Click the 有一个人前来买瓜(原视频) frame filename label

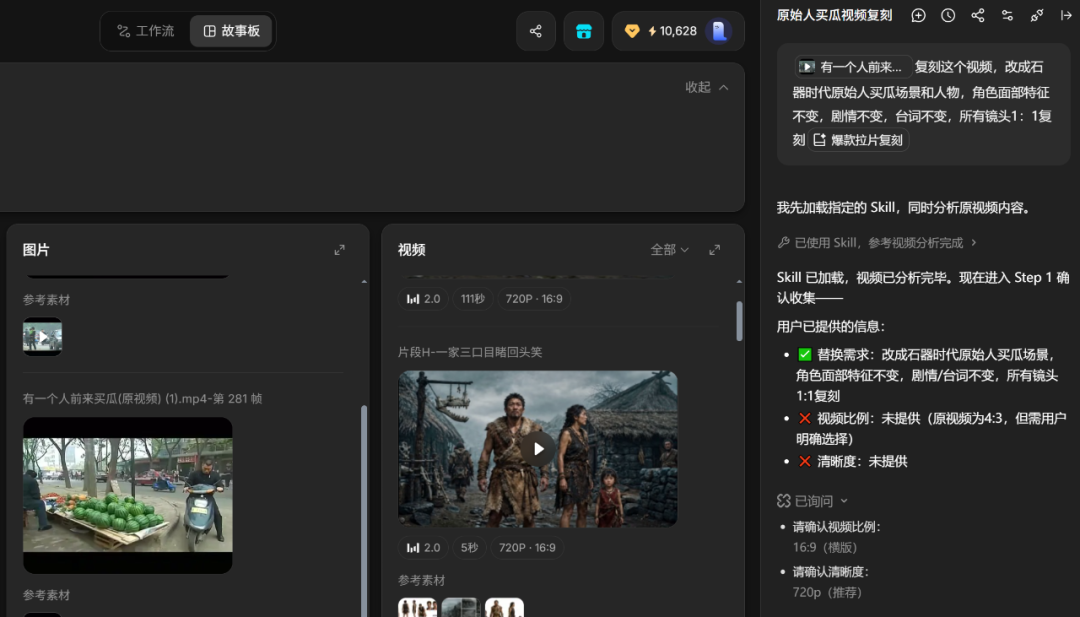coord(143,399)
